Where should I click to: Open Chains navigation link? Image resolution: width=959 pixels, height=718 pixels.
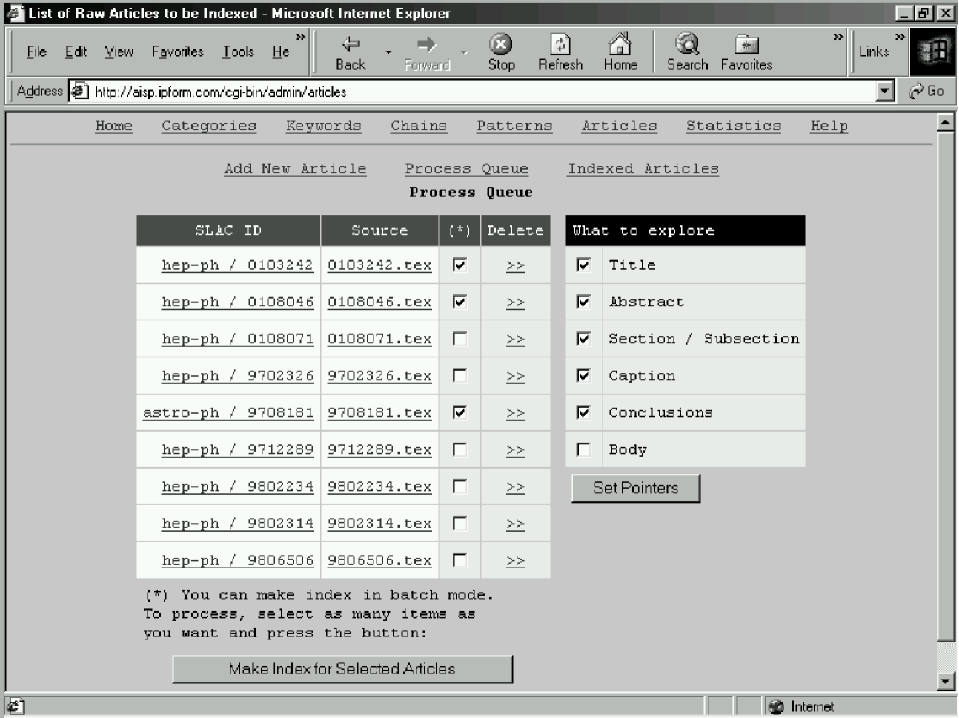click(419, 125)
